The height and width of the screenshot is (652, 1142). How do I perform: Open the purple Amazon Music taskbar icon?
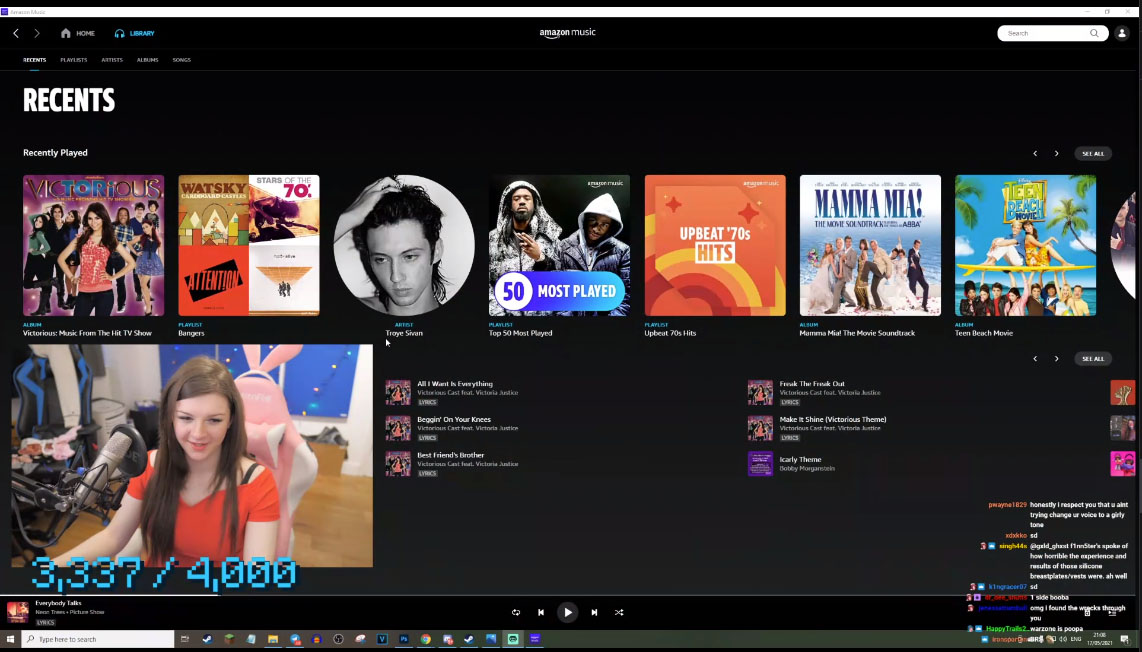pyautogui.click(x=535, y=640)
